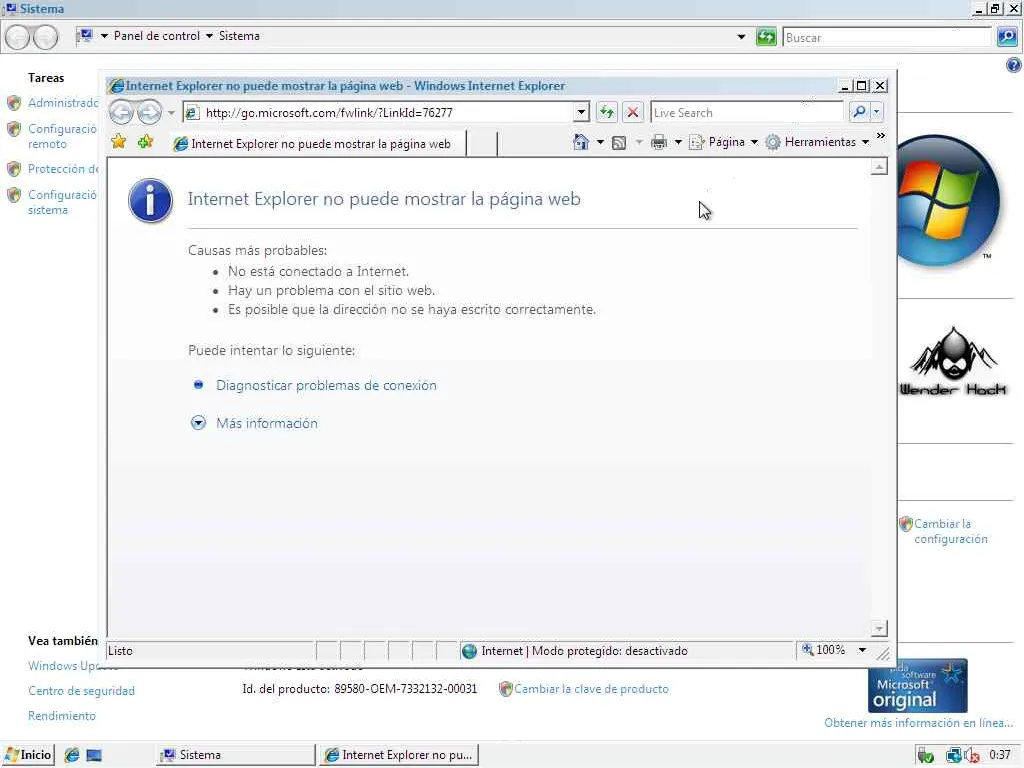1024x768 pixels.
Task: Click the refresh page icon
Action: pyautogui.click(x=607, y=112)
